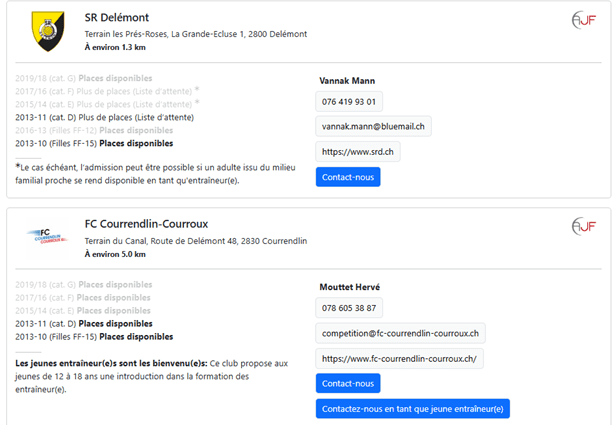Click Courrendlin 2013-11 (cat. D) Places disponibles row

click(x=84, y=324)
